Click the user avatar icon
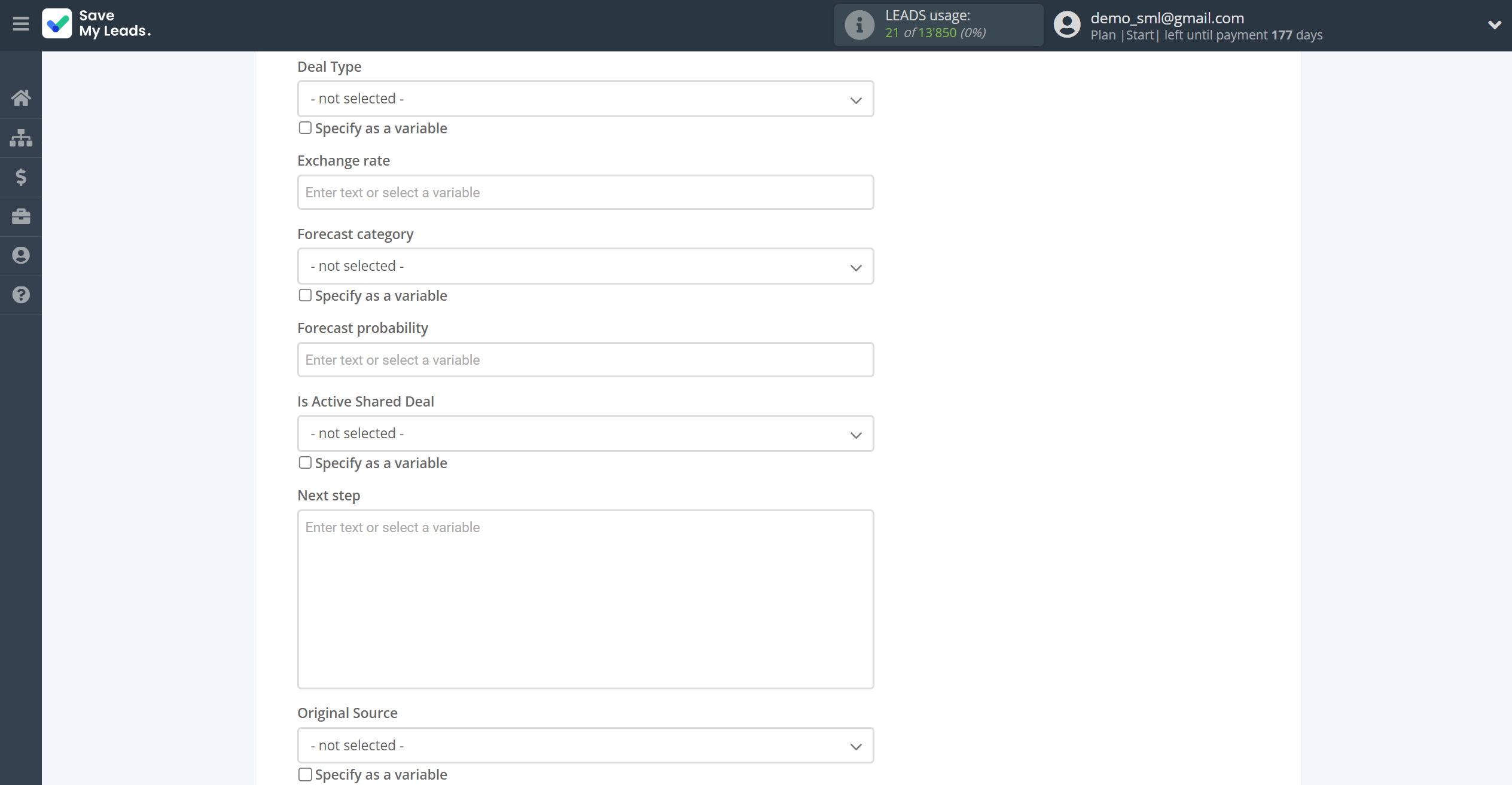This screenshot has height=785, width=1512. pos(1067,25)
